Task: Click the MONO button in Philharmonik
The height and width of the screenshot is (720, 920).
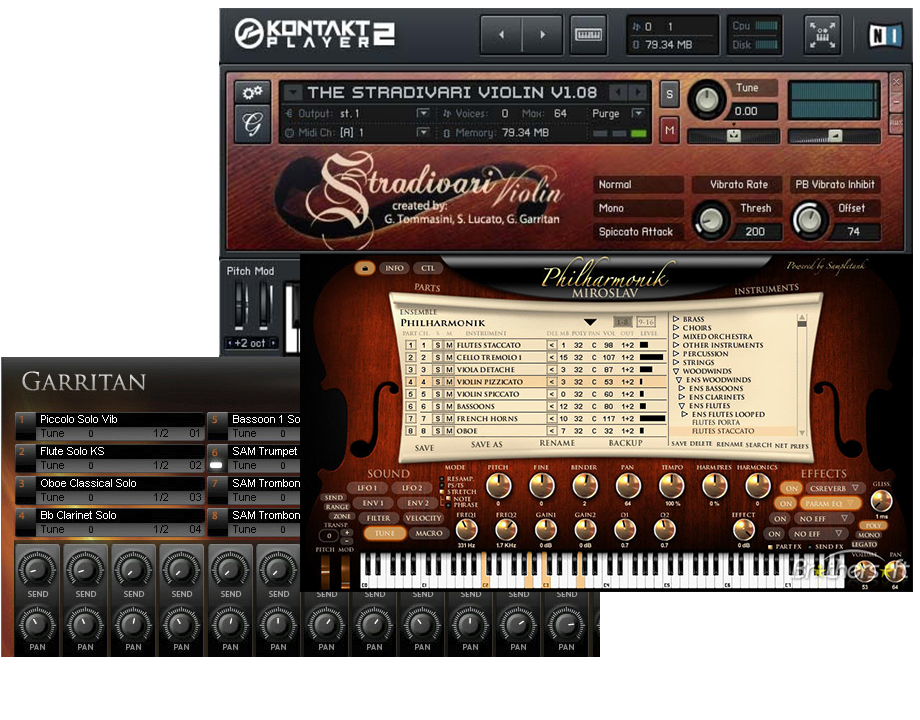Action: (868, 535)
